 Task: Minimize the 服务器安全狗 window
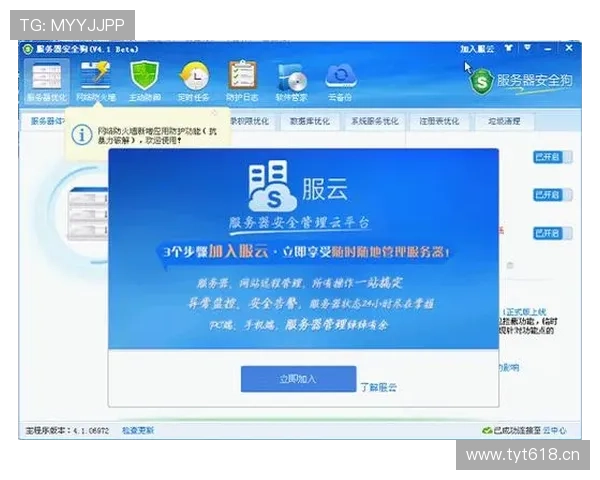click(548, 49)
